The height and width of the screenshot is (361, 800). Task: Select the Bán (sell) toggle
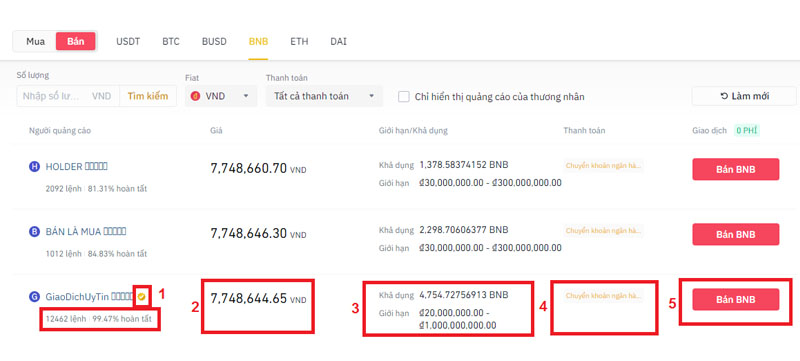[76, 42]
